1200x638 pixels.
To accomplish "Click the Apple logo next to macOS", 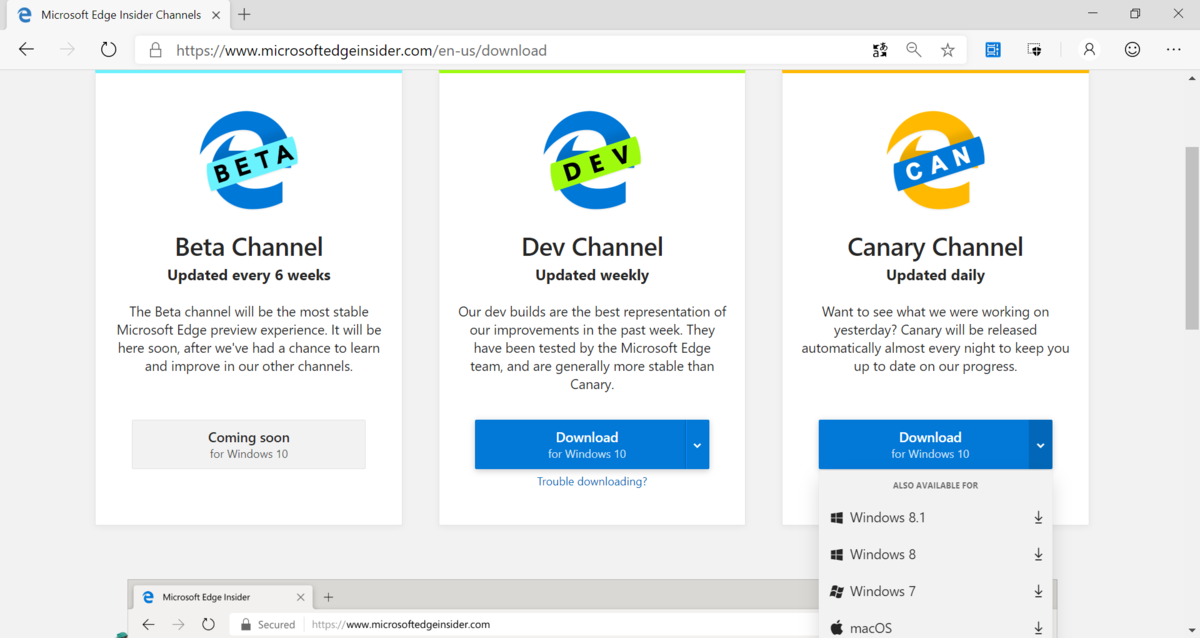I will (836, 627).
